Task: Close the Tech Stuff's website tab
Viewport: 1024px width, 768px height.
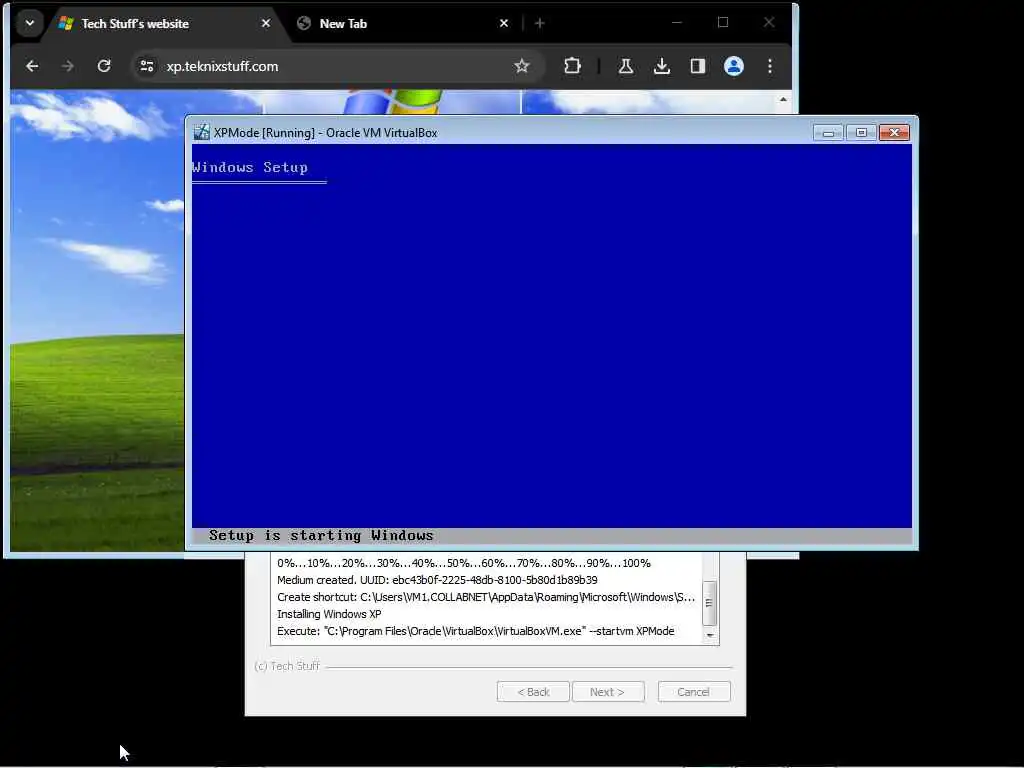Action: [266, 24]
